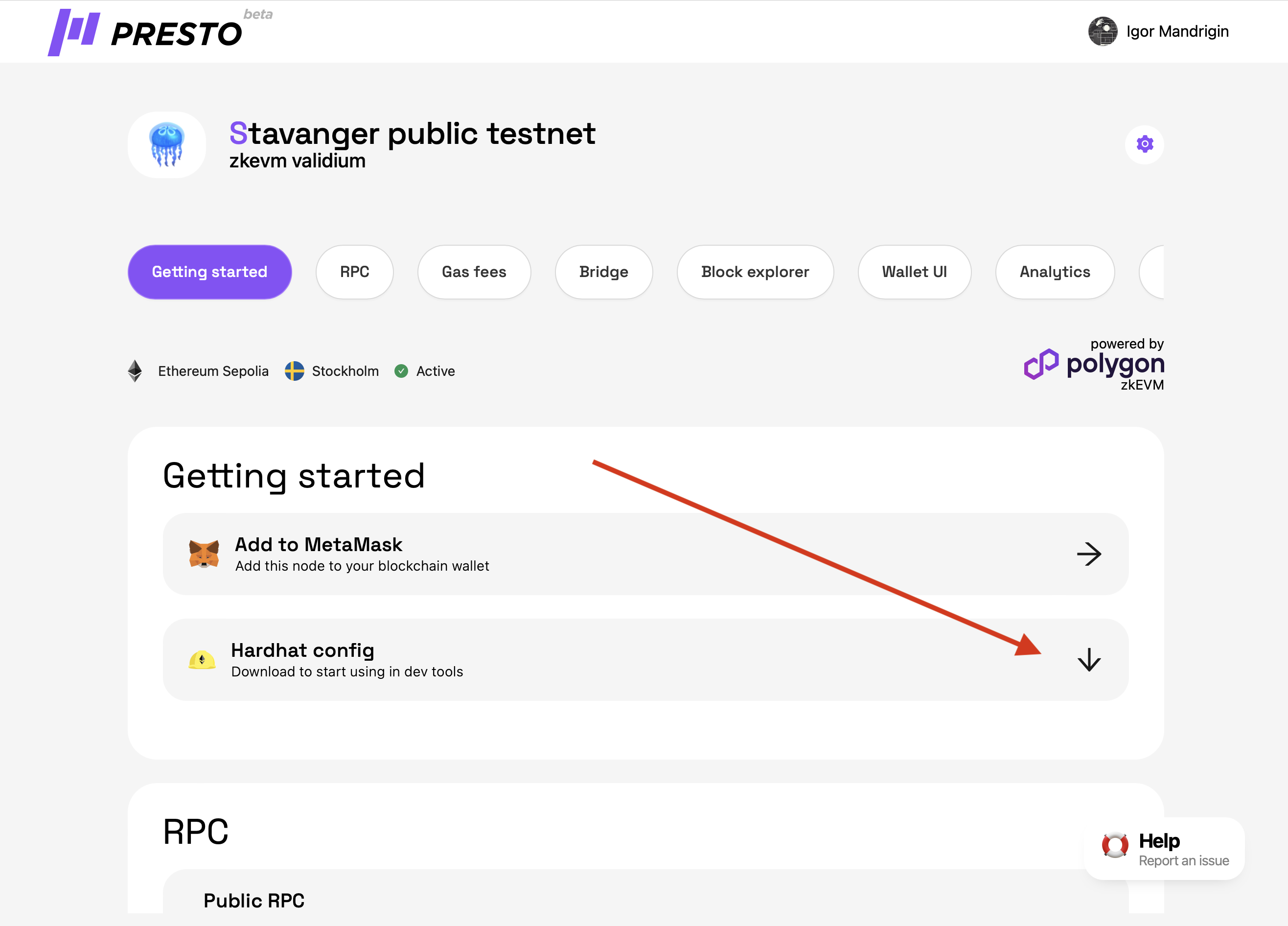Switch to the Wallet UI tab
This screenshot has width=1288, height=926.
(x=914, y=272)
